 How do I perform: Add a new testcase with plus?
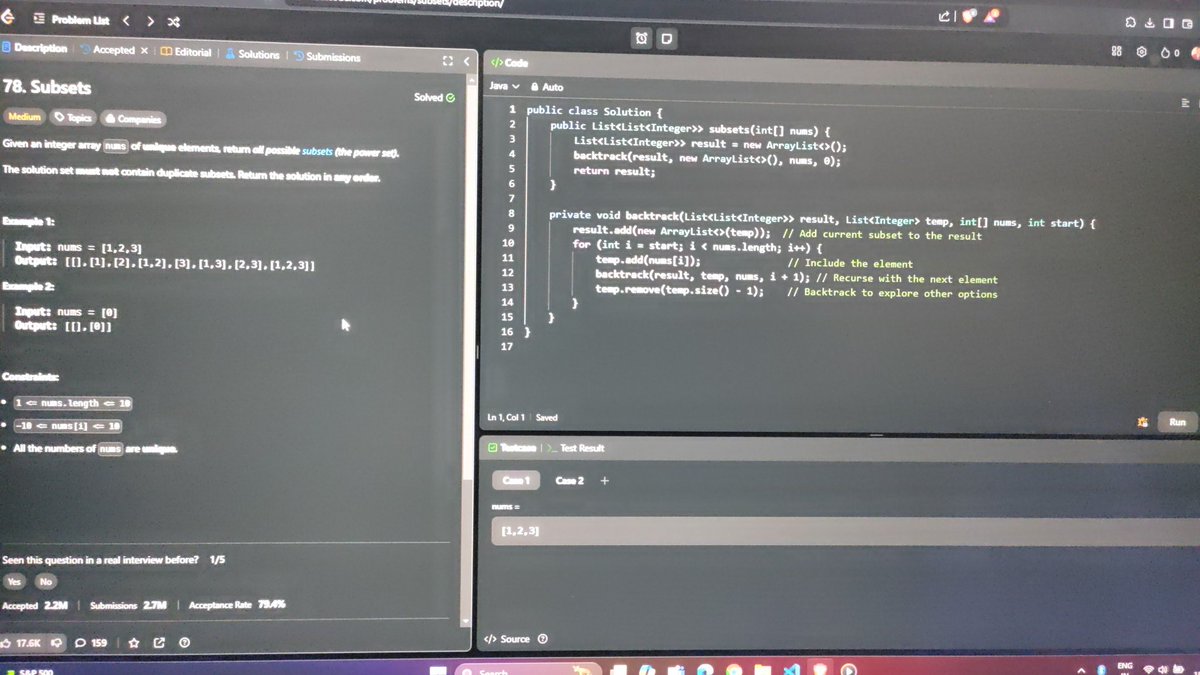pos(604,480)
